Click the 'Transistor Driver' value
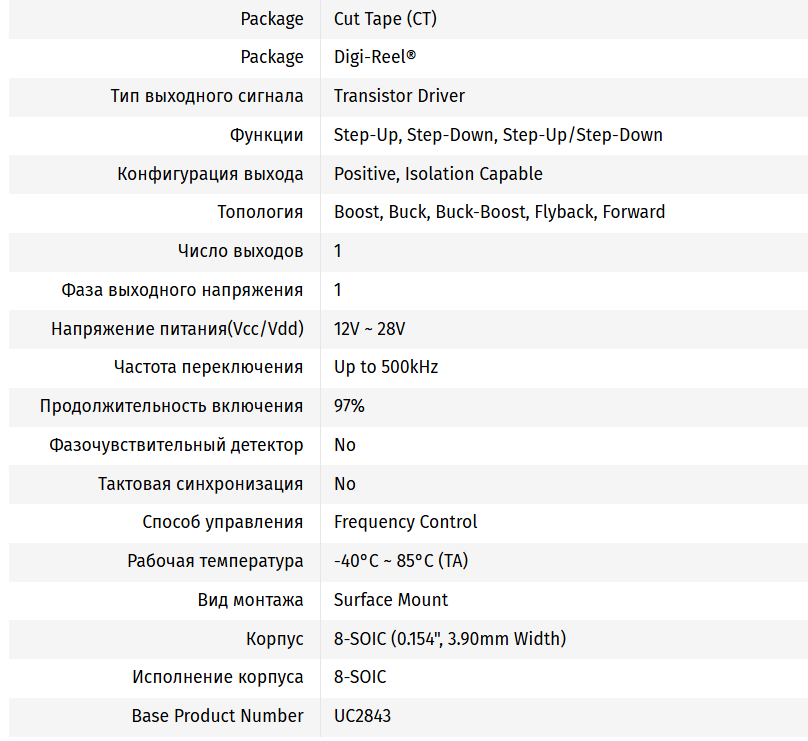 (x=399, y=96)
